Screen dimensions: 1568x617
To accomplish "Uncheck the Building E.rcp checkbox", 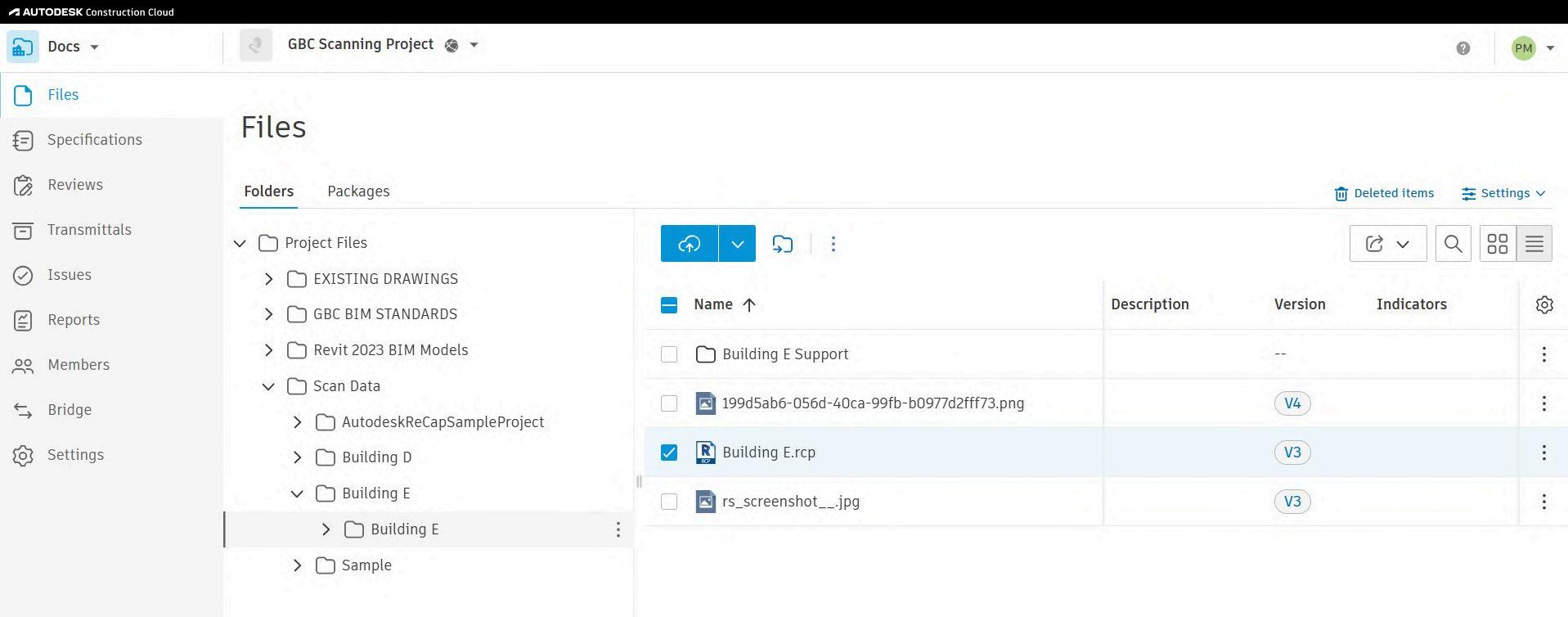I will tap(669, 453).
